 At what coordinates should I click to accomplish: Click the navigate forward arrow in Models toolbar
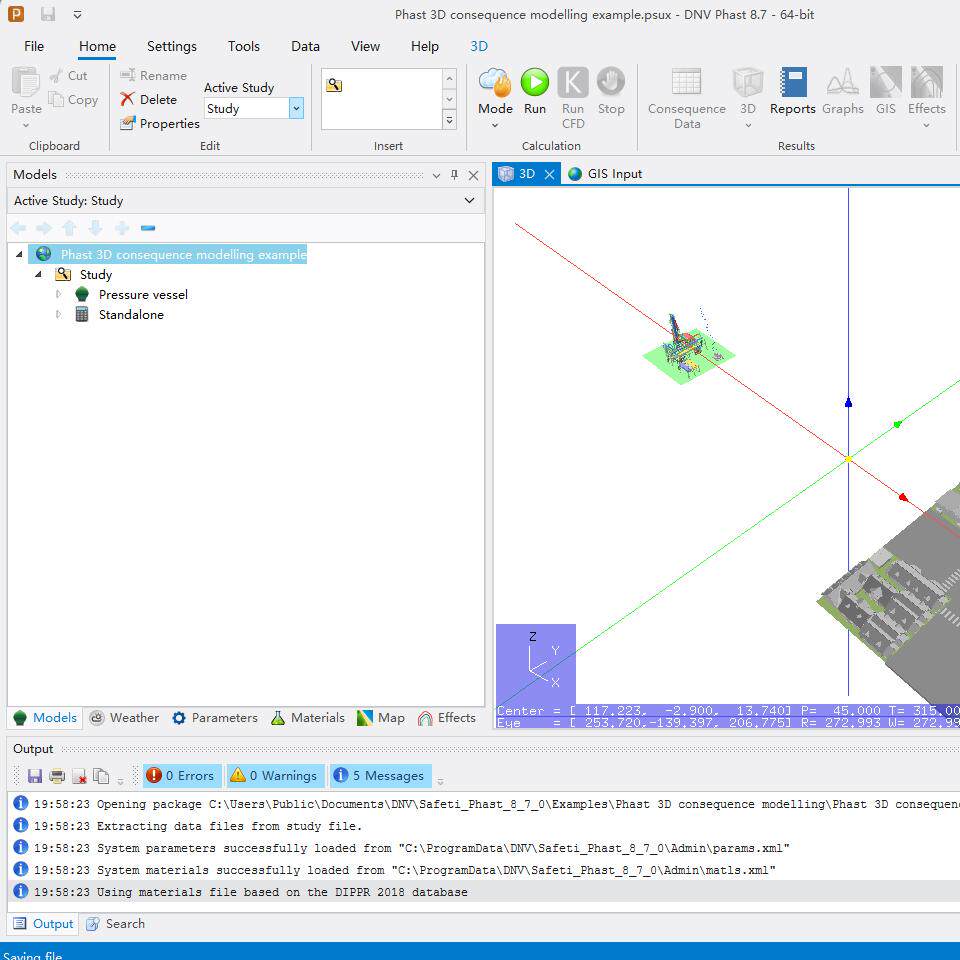pos(43,228)
